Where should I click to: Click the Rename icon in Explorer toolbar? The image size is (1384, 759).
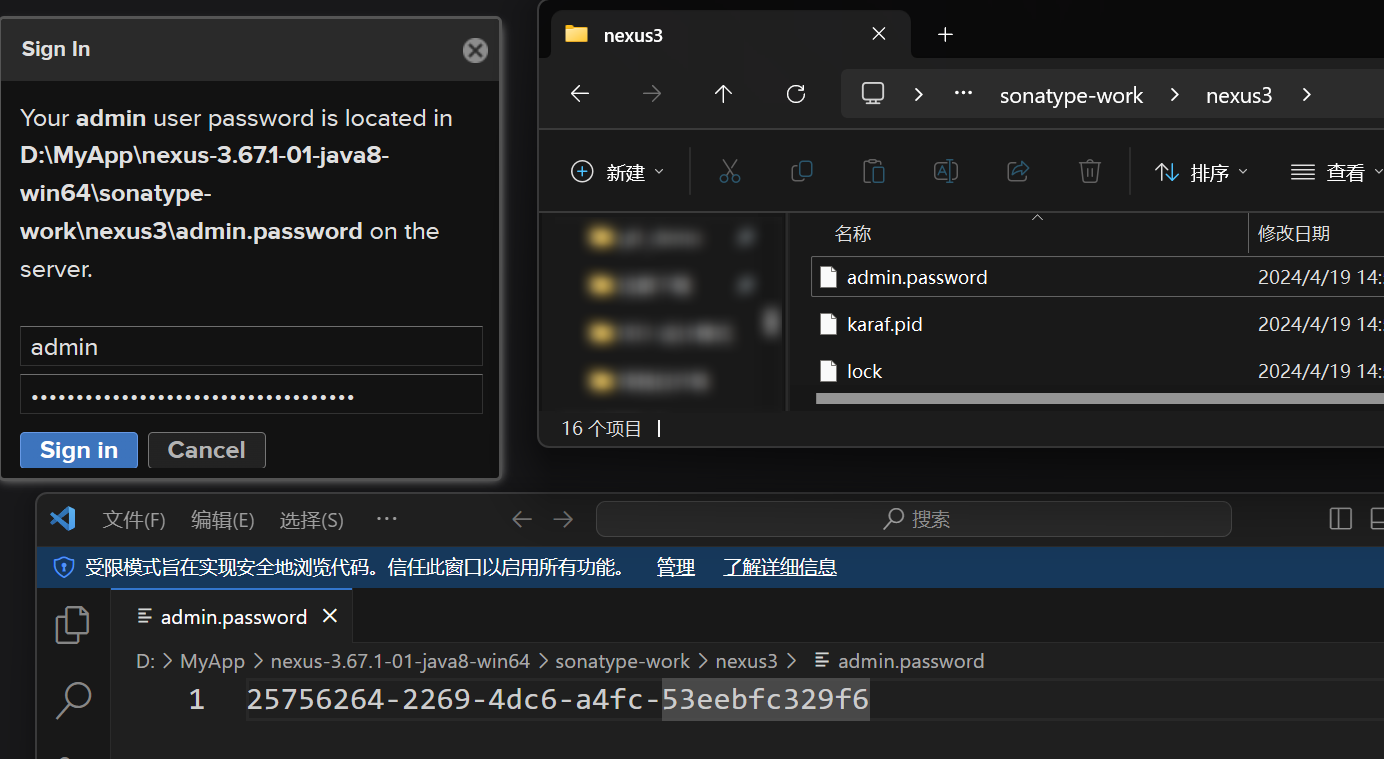(x=945, y=172)
